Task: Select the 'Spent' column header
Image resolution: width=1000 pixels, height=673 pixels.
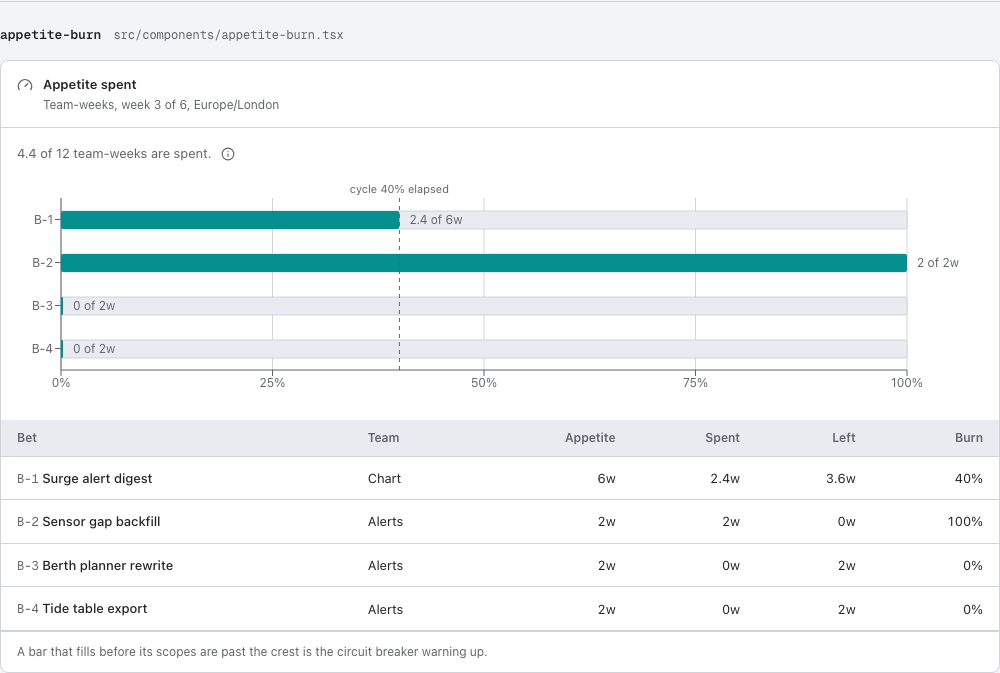Action: click(722, 438)
